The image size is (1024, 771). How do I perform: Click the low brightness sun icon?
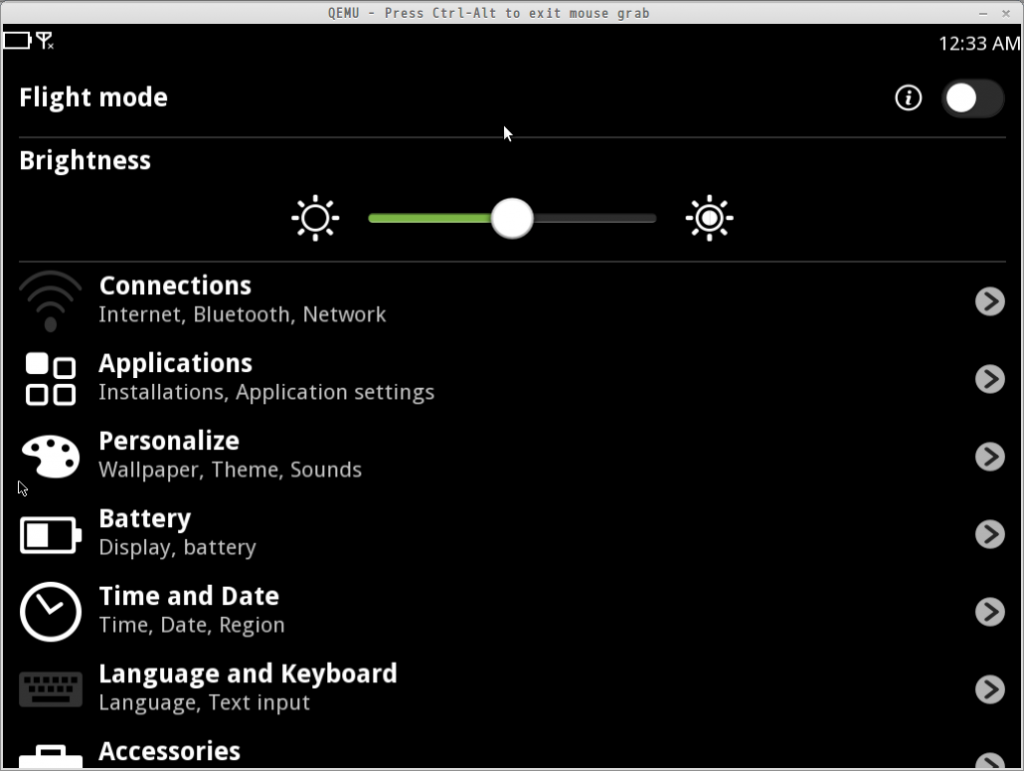pyautogui.click(x=315, y=218)
